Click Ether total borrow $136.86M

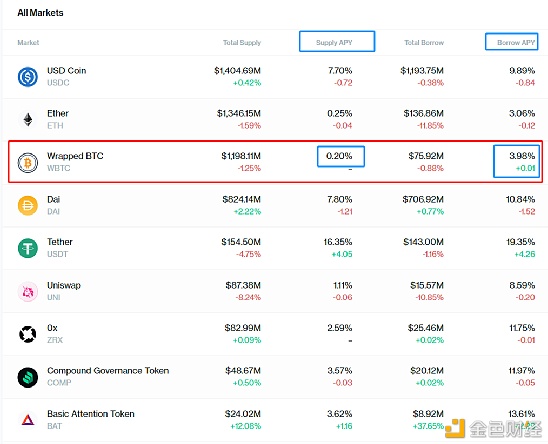(x=424, y=113)
